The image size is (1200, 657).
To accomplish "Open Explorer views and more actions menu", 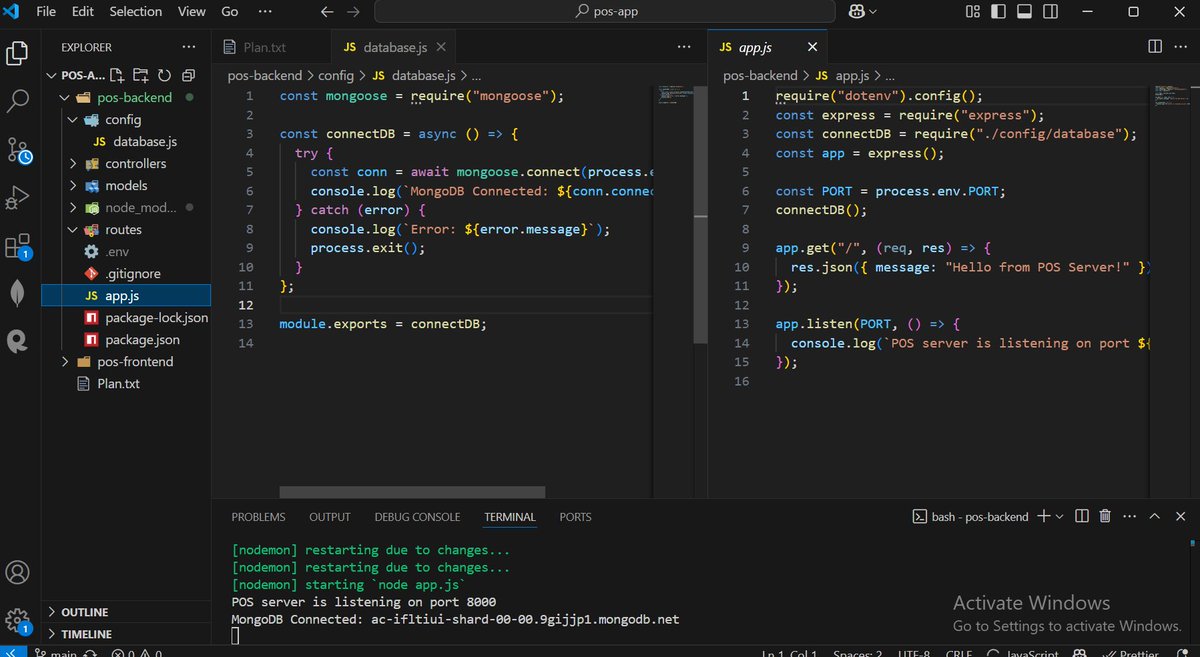I will [x=189, y=47].
